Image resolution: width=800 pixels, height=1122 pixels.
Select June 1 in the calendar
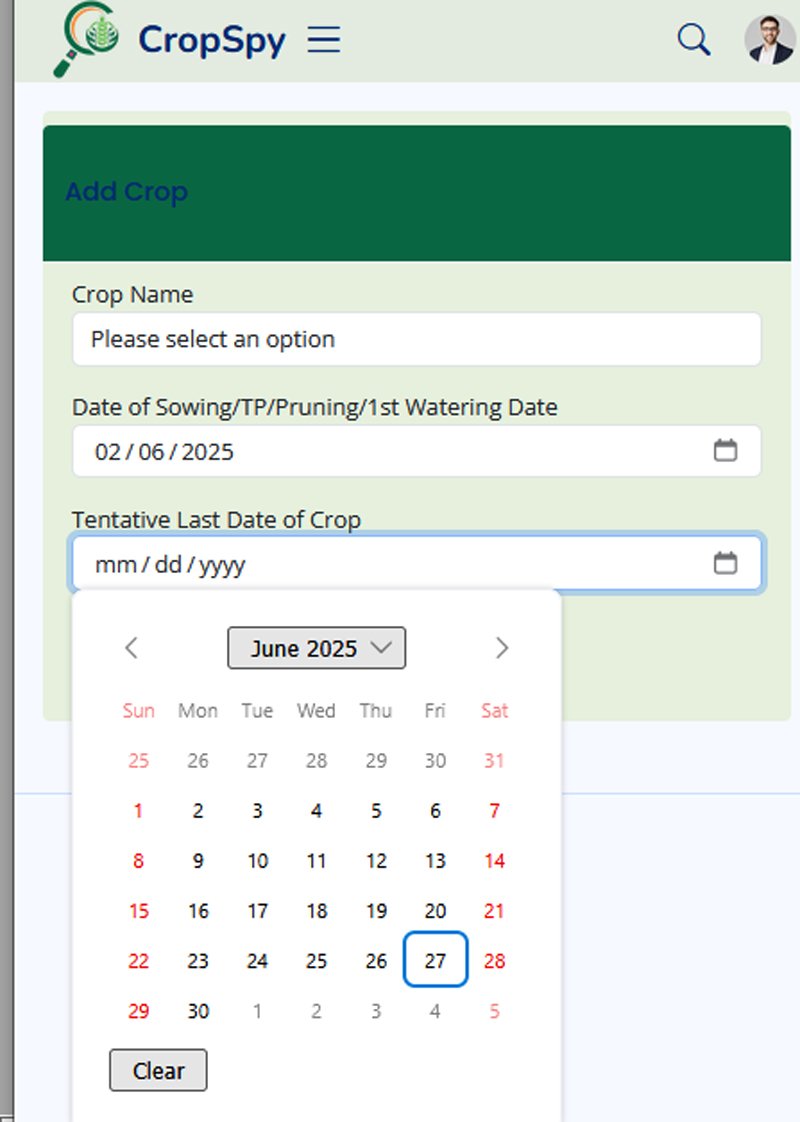point(139,811)
